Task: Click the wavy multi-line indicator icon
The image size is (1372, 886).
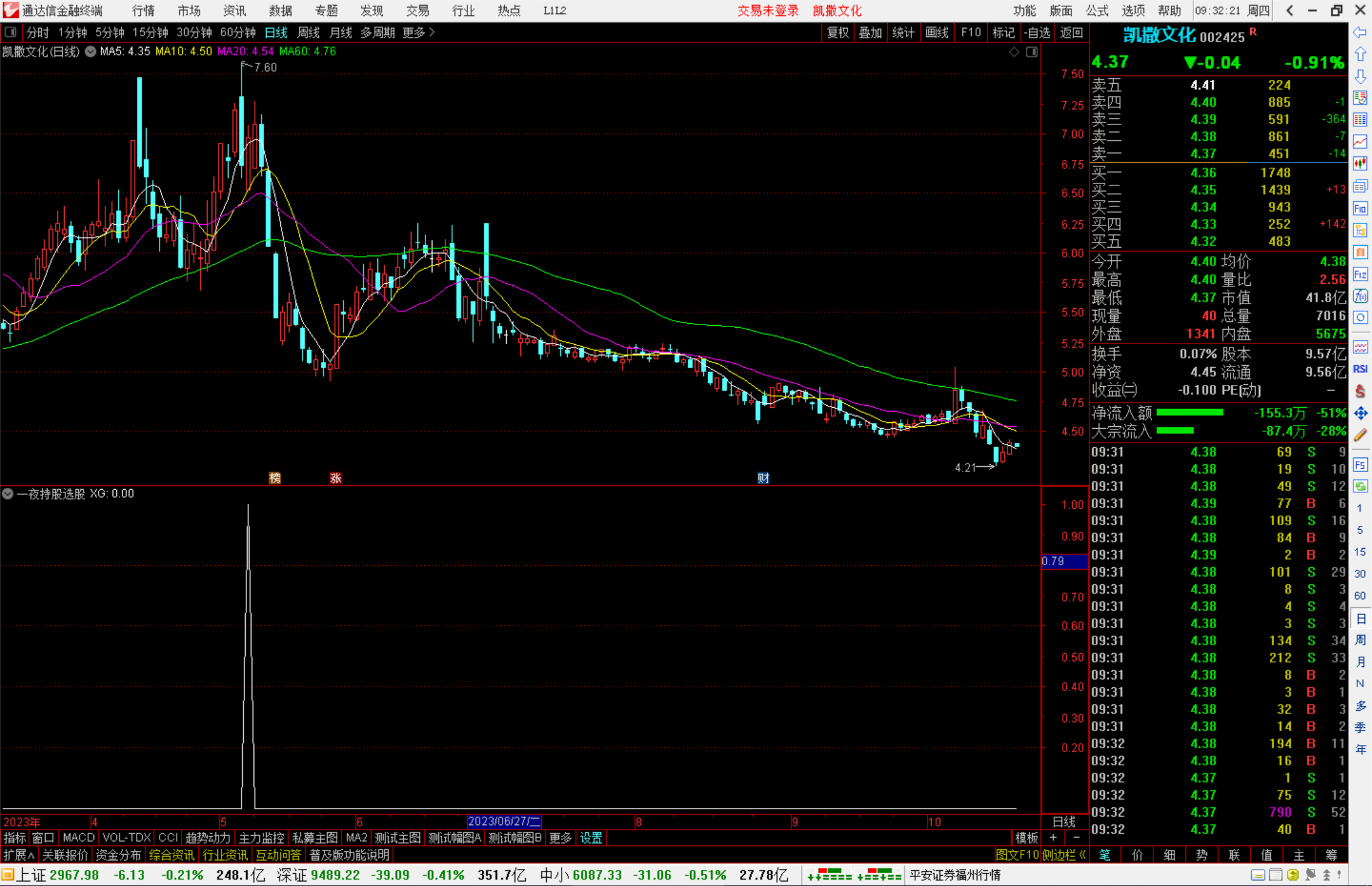Action: (x=1360, y=347)
